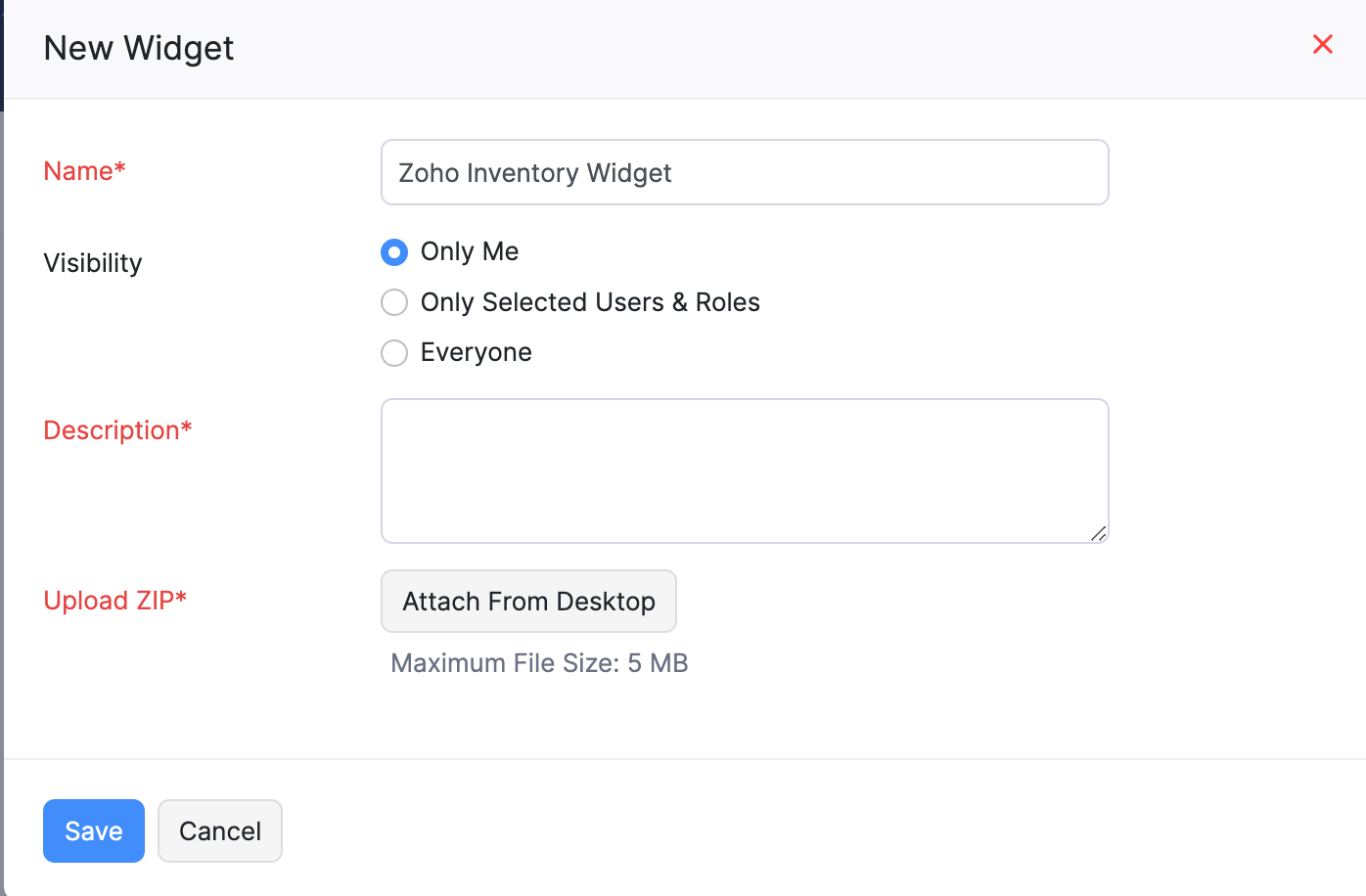This screenshot has width=1366, height=896.
Task: Click the Maximum File Size hint text
Action: point(539,663)
